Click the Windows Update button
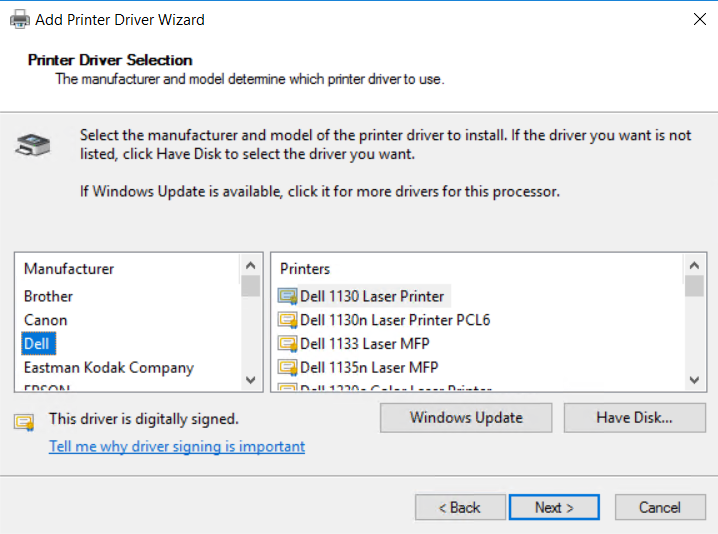718x534 pixels. pyautogui.click(x=466, y=418)
